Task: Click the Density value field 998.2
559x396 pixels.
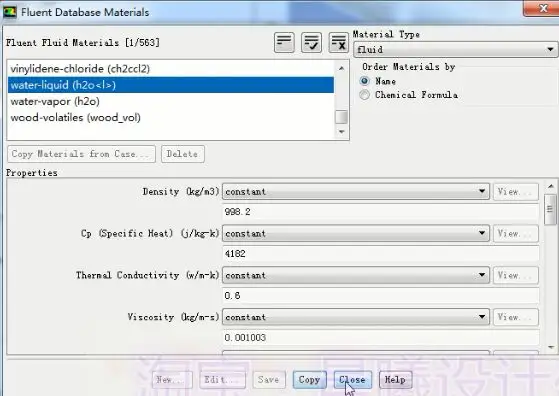Action: [x=380, y=212]
